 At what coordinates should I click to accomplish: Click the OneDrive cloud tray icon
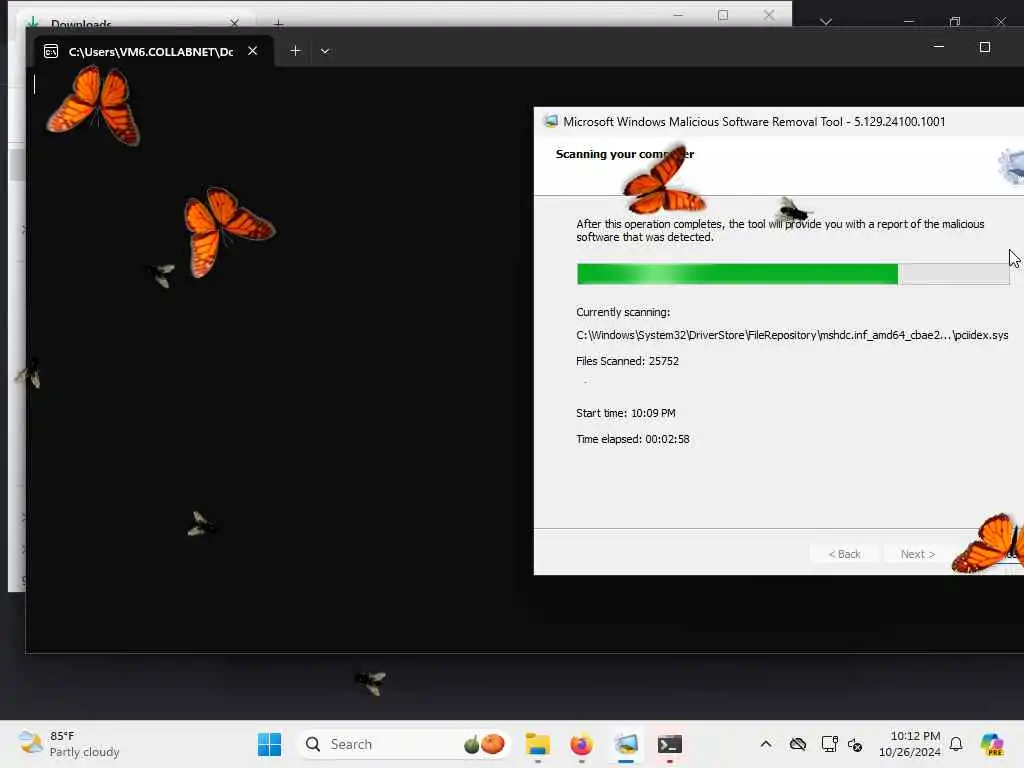[x=797, y=744]
